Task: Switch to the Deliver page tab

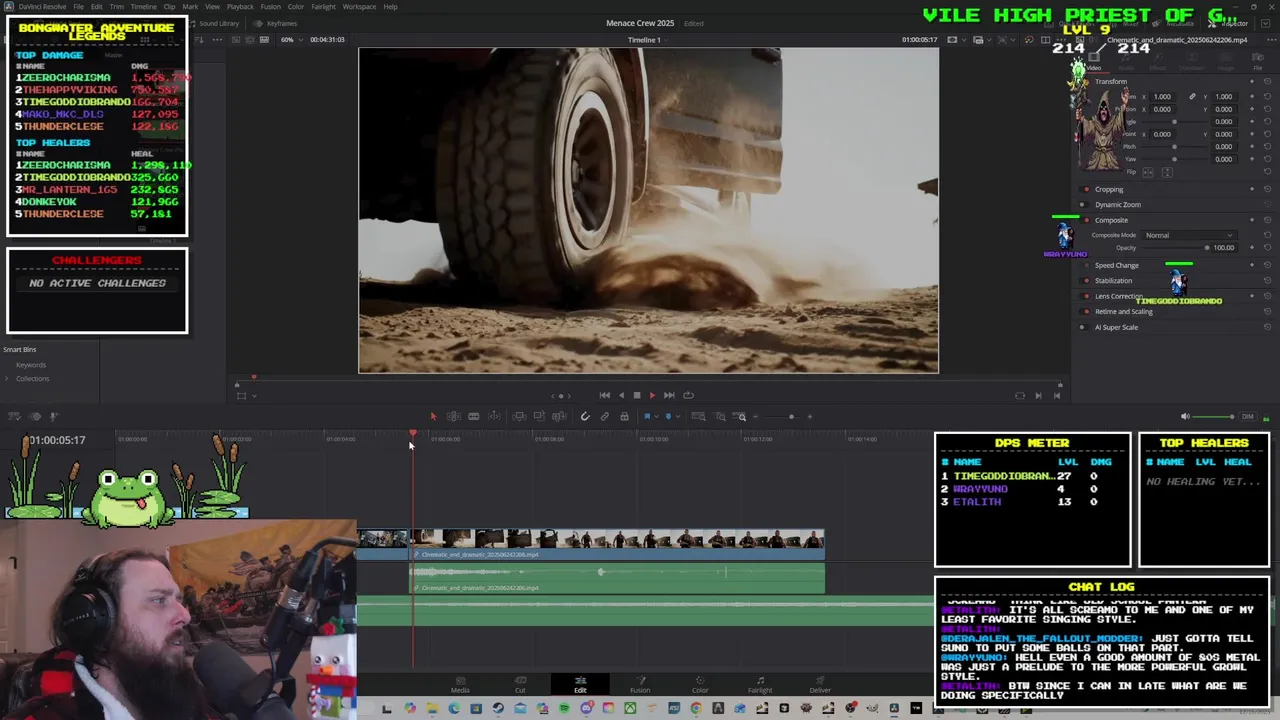Action: point(820,685)
